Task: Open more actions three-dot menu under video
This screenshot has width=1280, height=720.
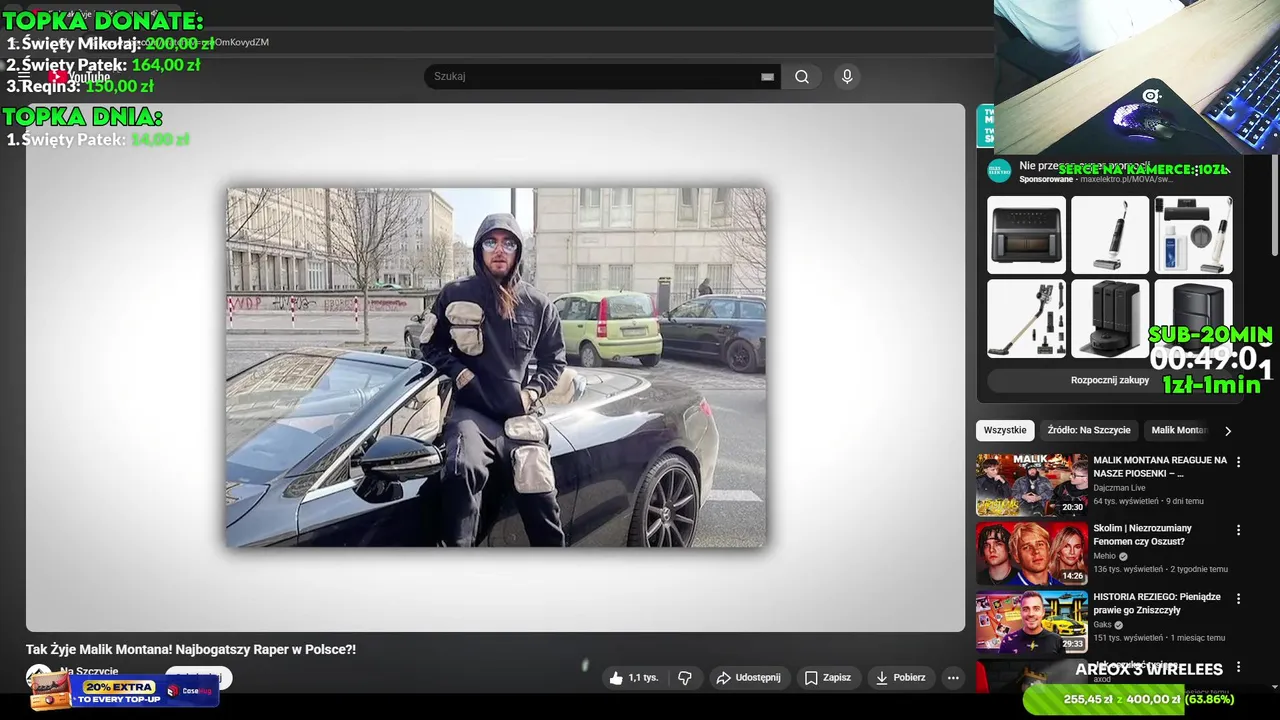Action: (x=953, y=678)
